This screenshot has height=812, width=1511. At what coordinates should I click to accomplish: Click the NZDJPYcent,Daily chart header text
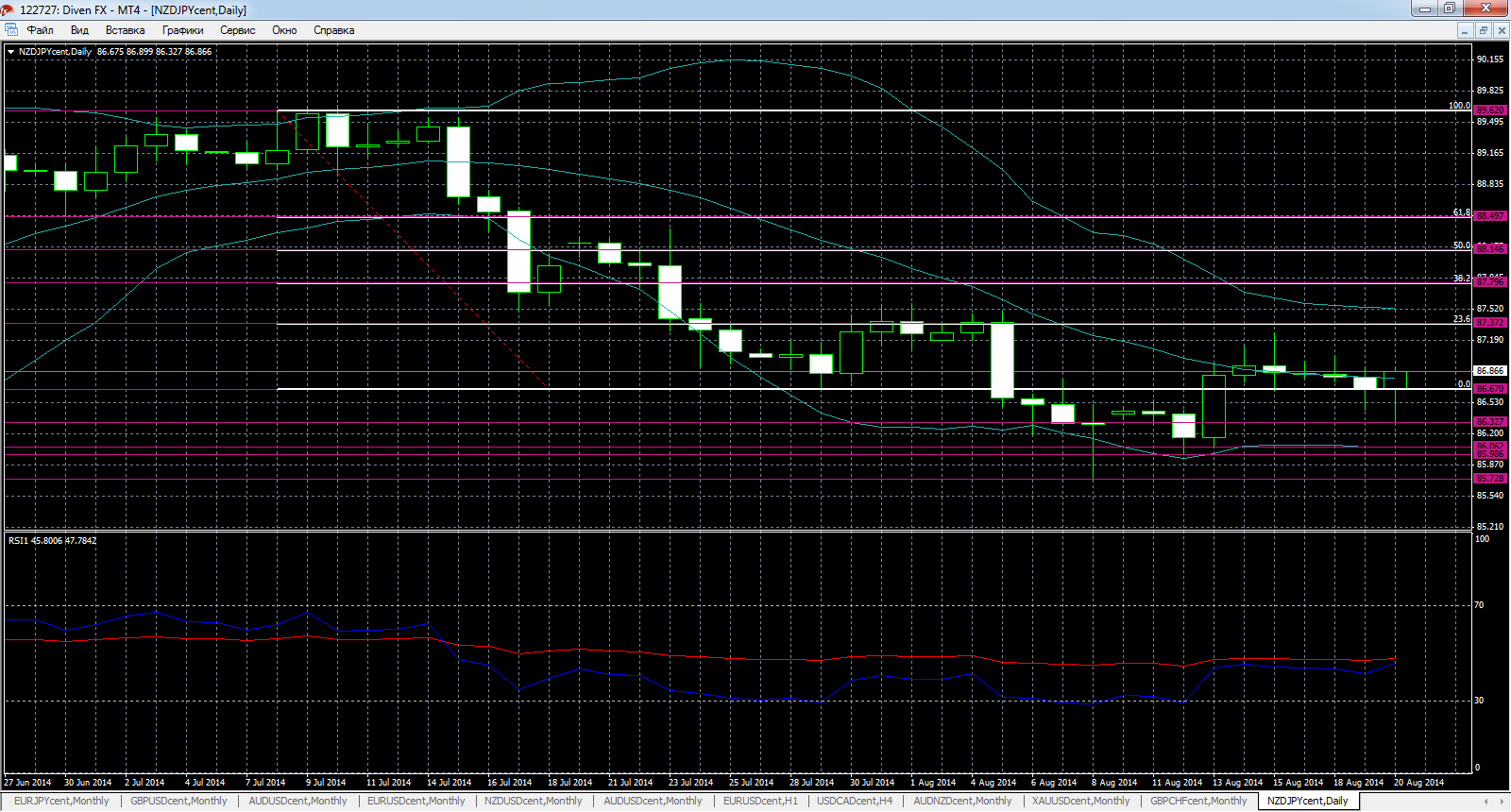(55, 52)
